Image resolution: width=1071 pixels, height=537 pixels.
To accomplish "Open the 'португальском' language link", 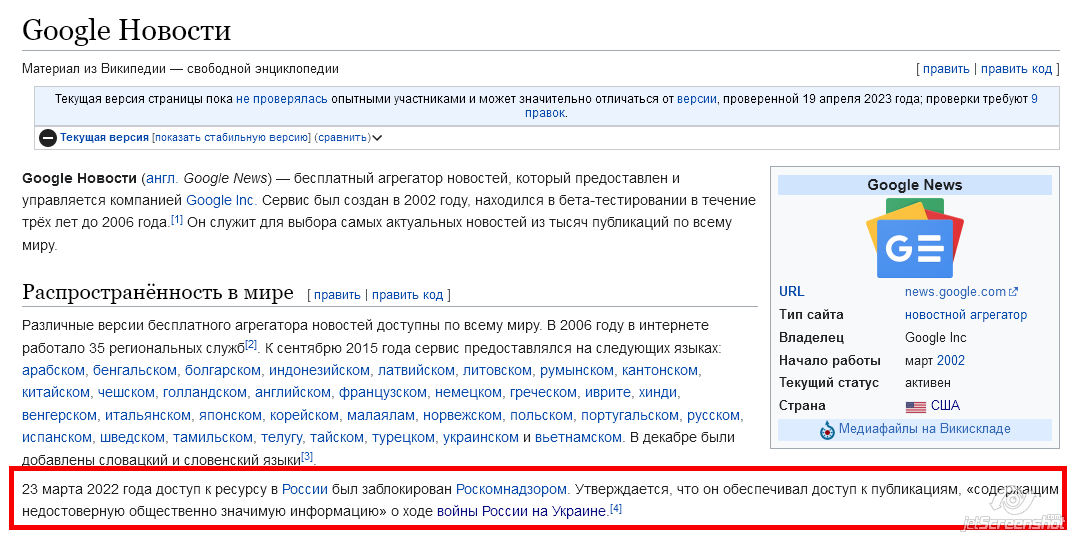I will 630,415.
